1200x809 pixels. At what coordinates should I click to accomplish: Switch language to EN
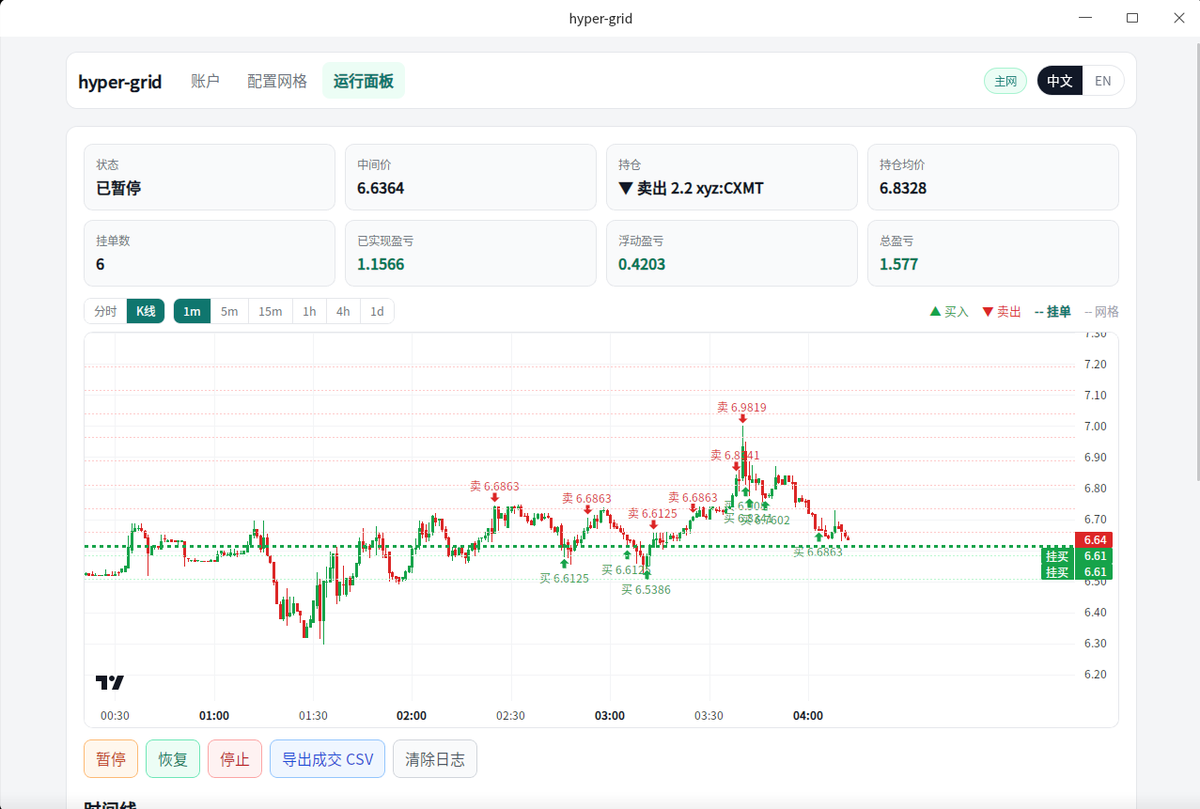point(1103,81)
